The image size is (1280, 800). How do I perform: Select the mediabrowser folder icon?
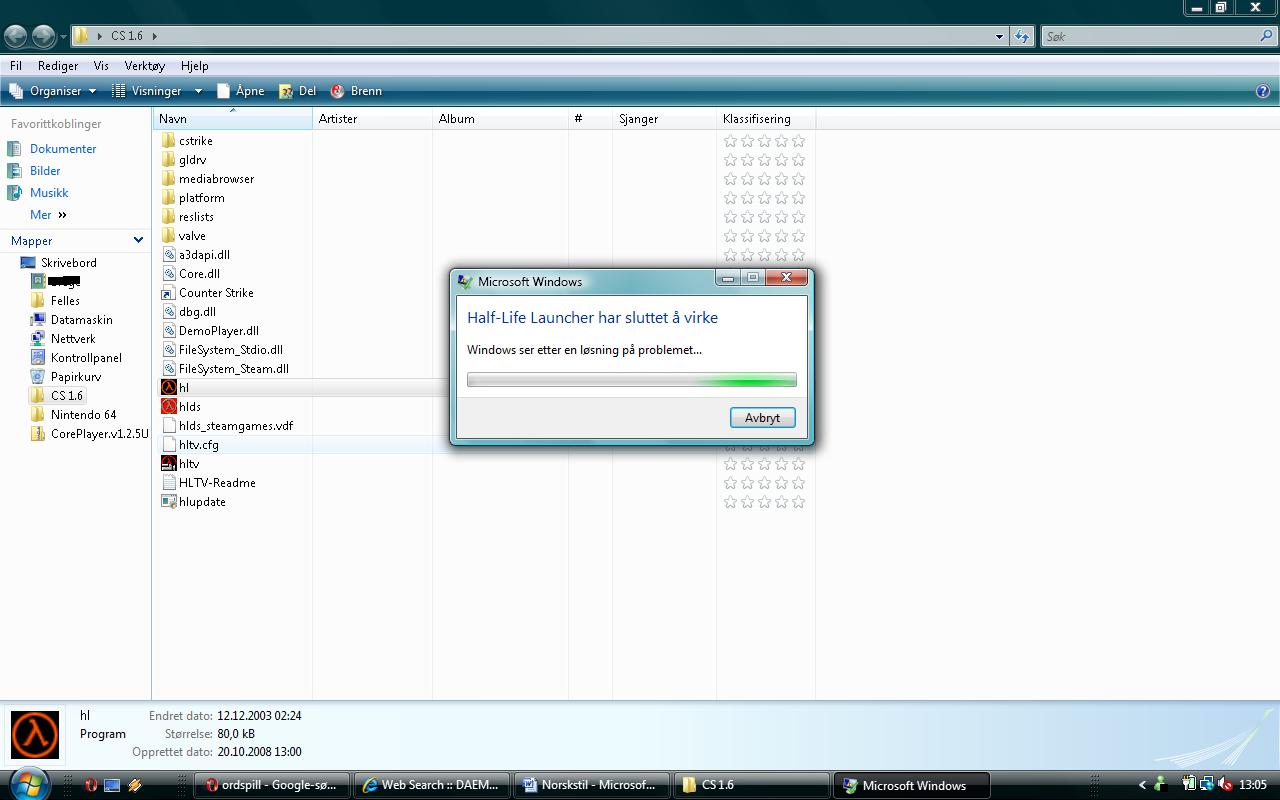169,179
